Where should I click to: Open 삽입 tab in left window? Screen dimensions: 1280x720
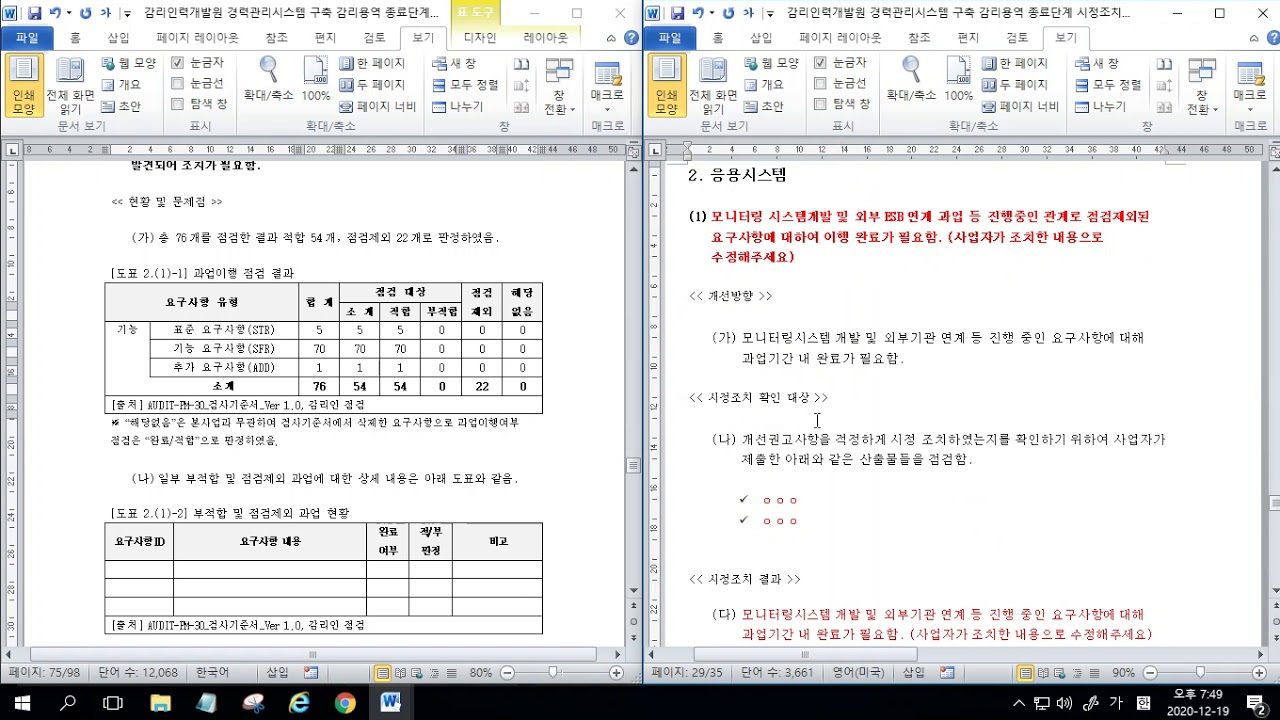click(118, 38)
